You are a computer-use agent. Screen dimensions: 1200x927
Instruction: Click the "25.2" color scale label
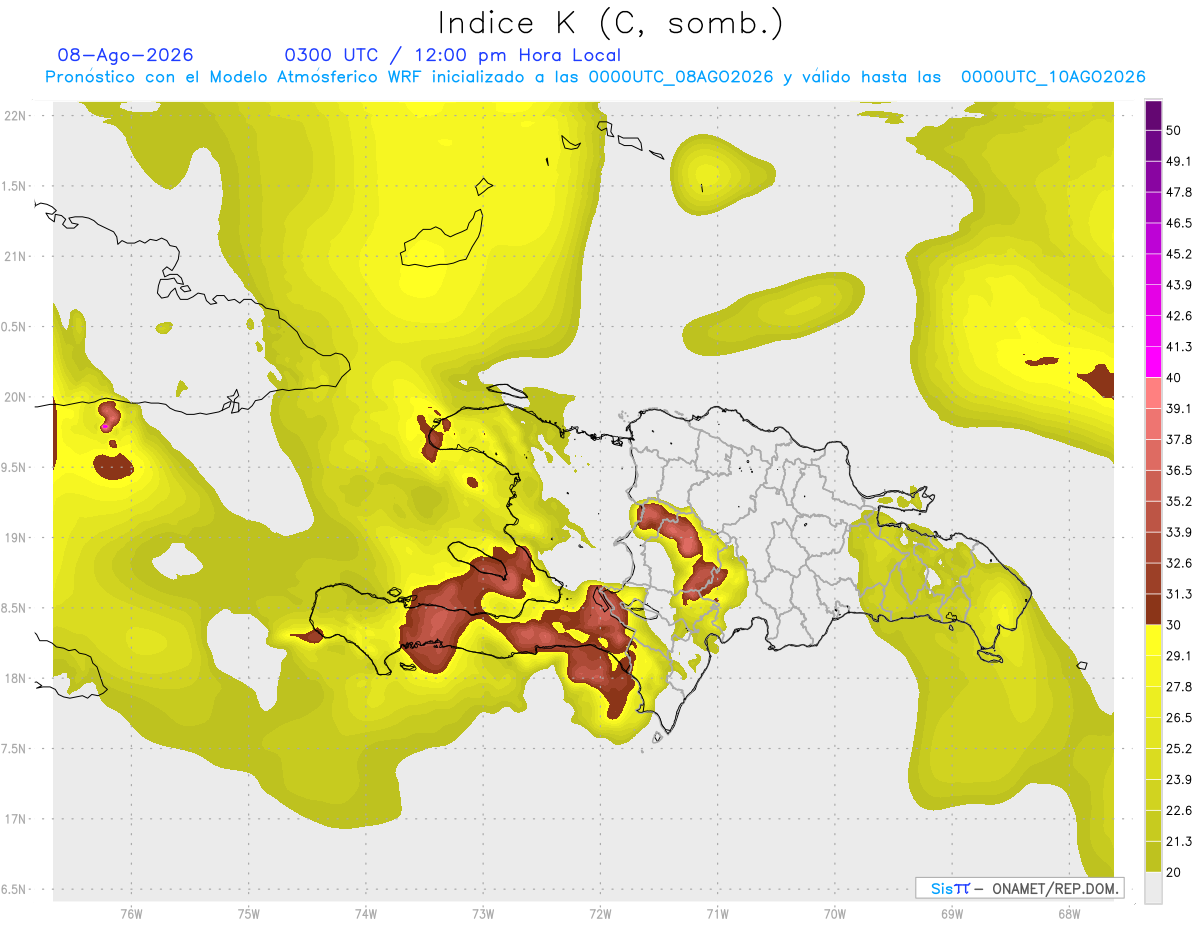tap(1179, 748)
